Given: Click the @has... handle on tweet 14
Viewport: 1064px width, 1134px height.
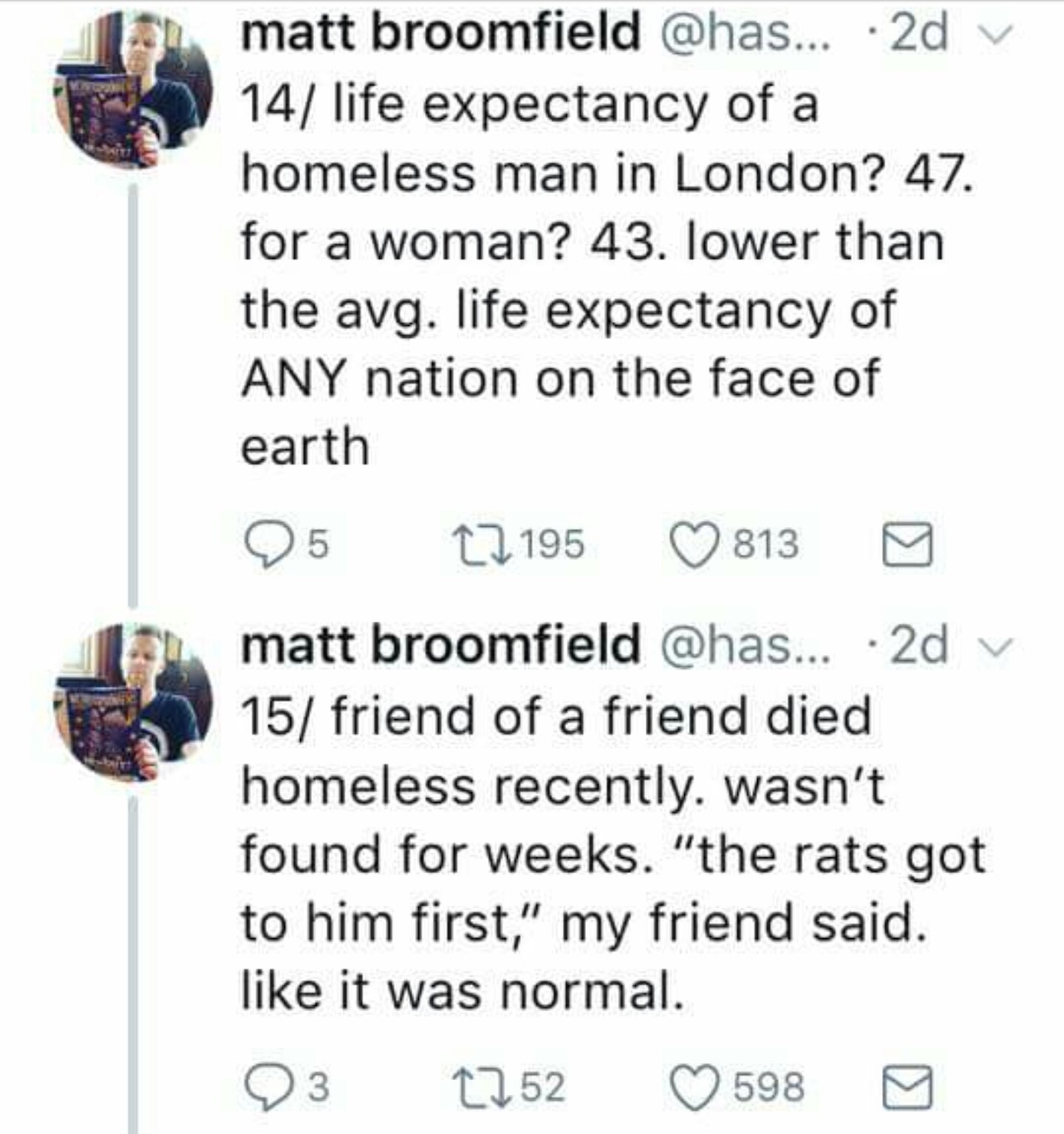Looking at the screenshot, I should click(x=744, y=34).
